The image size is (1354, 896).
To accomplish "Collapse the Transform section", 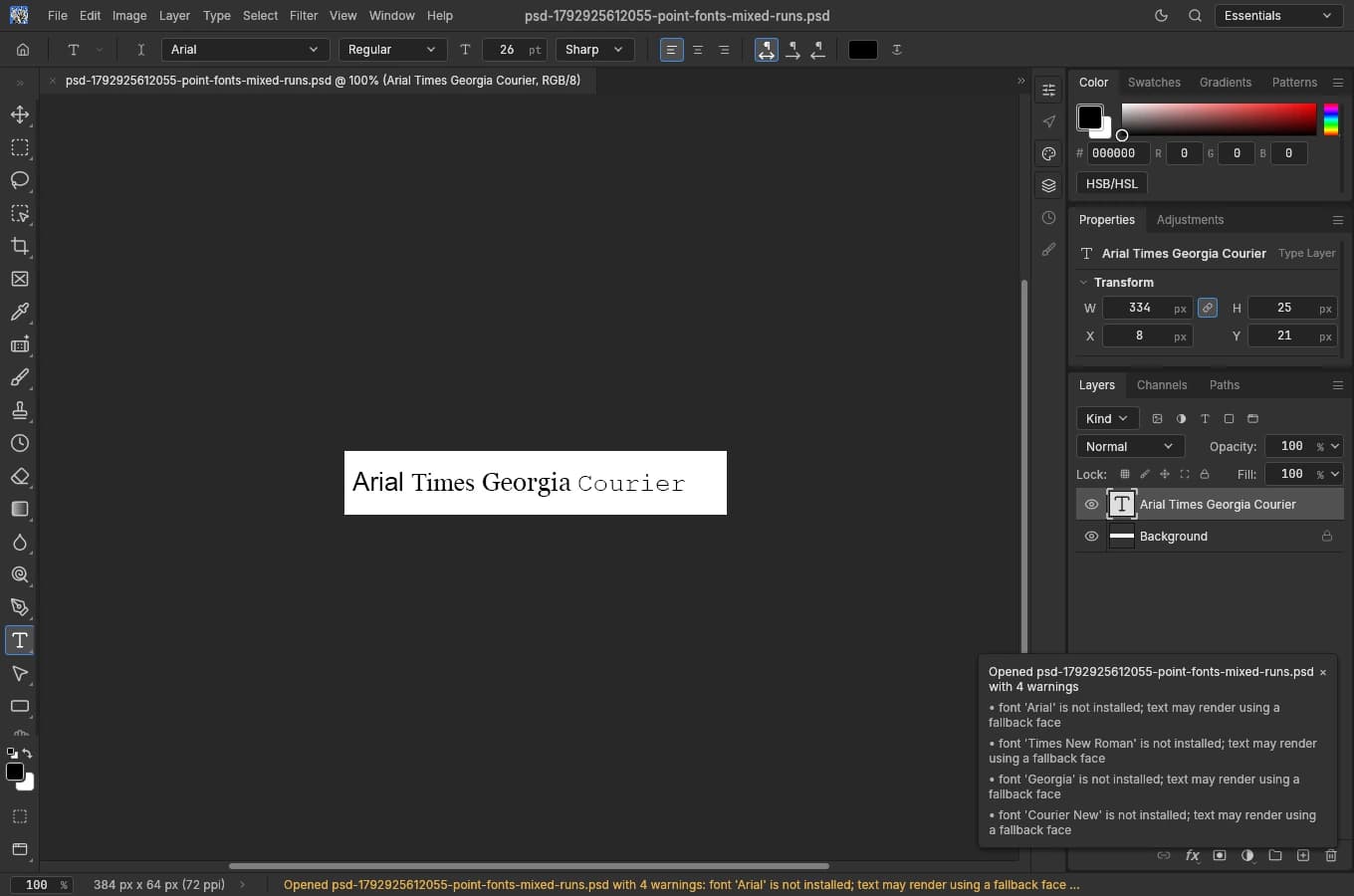I will click(1084, 283).
